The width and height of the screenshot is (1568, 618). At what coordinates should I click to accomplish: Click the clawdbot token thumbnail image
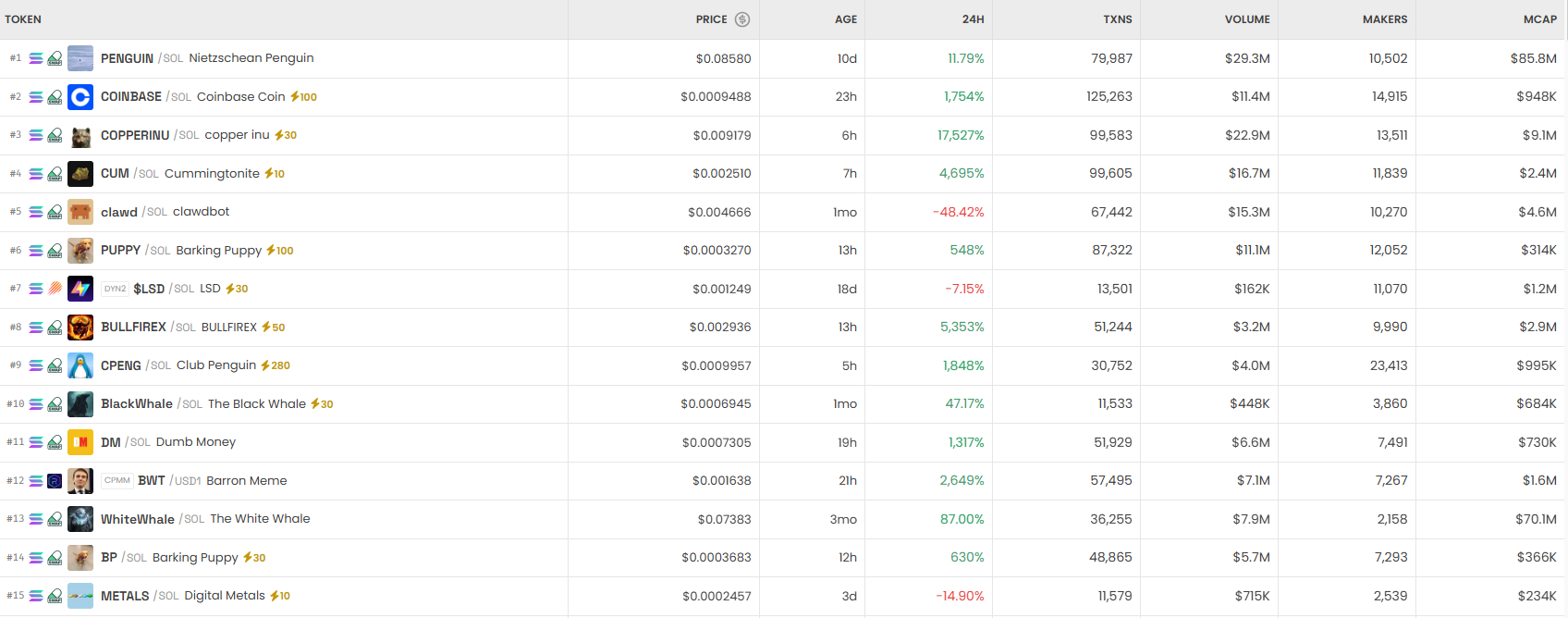(x=80, y=211)
